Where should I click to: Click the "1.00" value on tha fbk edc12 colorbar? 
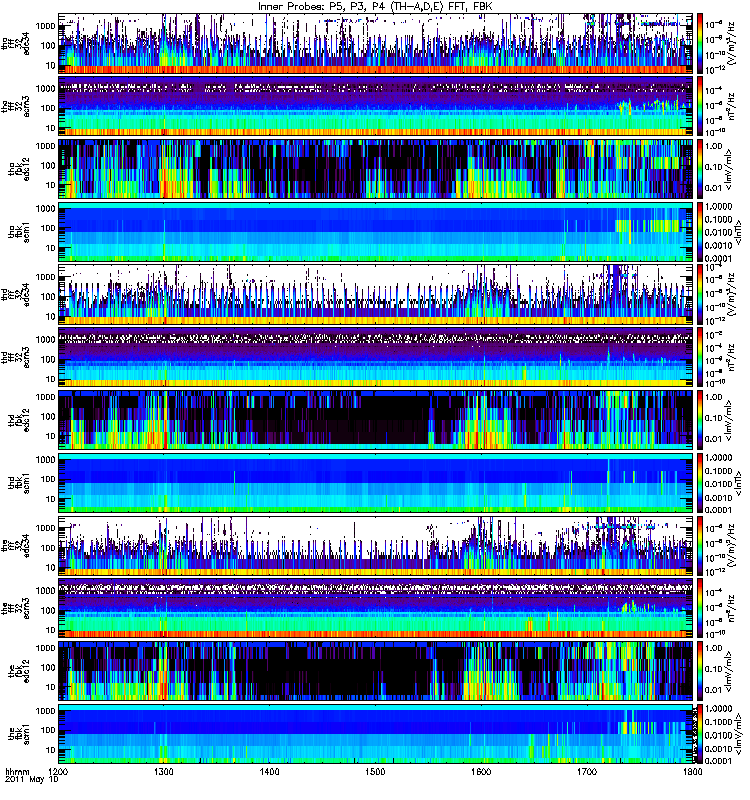point(714,146)
